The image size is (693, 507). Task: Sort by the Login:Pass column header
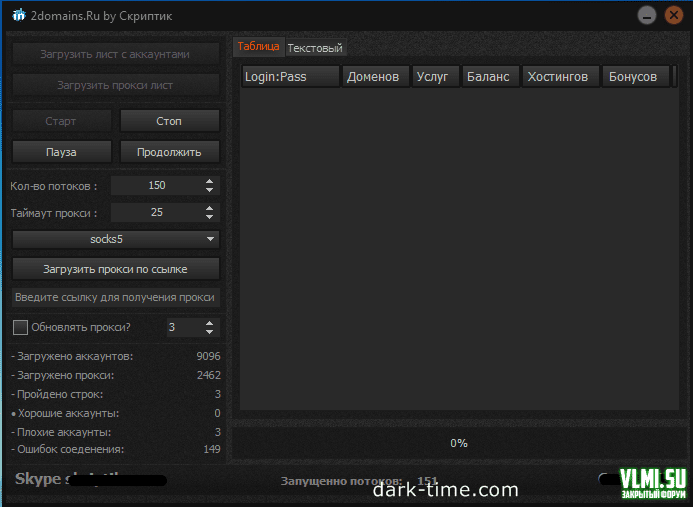click(290, 77)
